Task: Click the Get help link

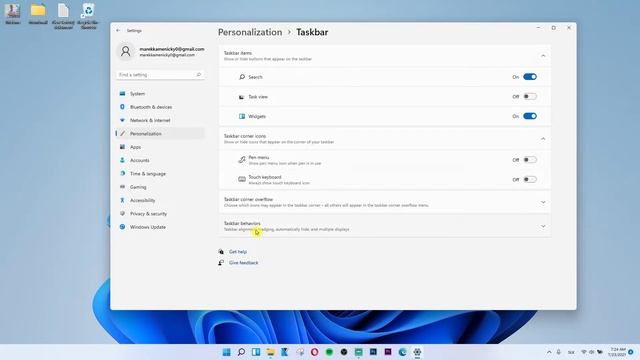Action: pos(238,252)
